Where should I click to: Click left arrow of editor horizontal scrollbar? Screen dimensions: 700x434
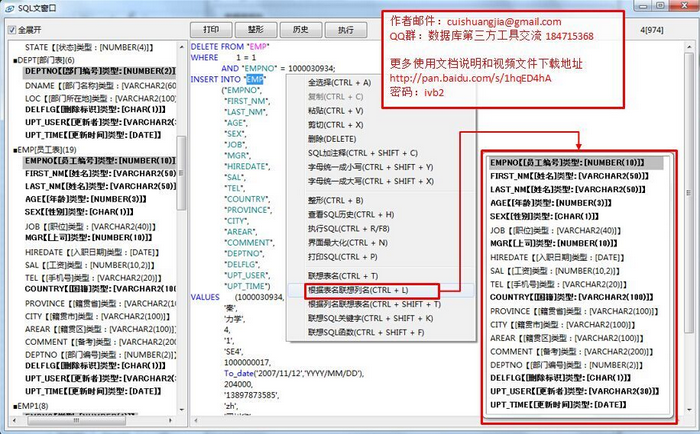(x=196, y=421)
